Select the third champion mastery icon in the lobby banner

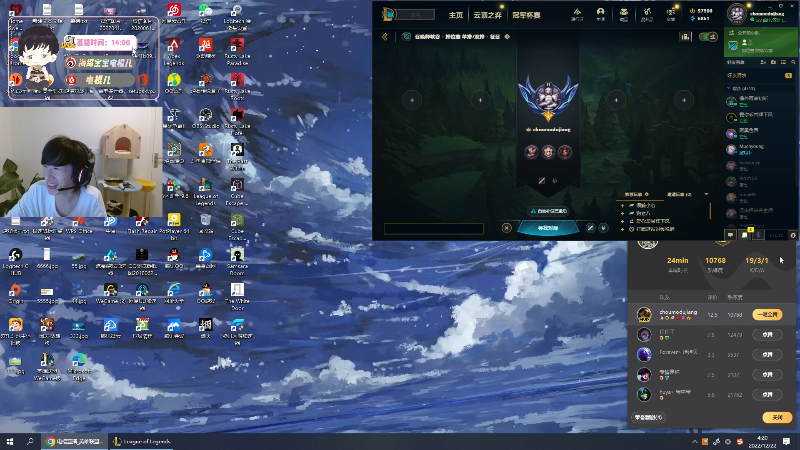565,152
